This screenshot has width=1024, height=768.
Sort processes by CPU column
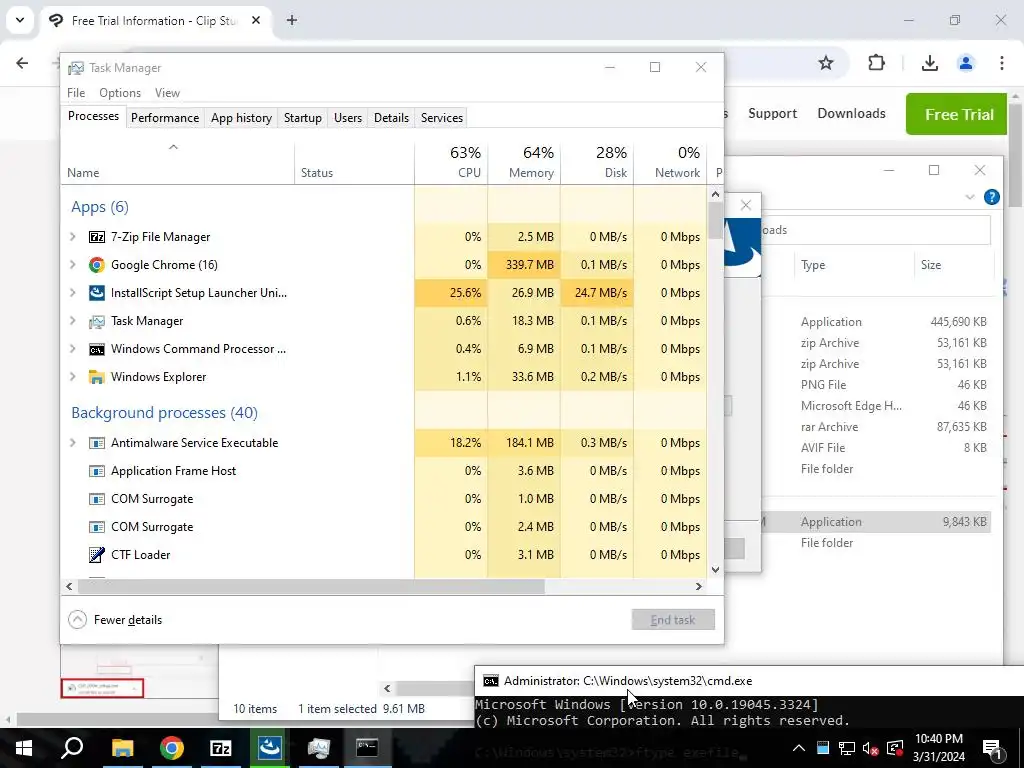[x=451, y=162]
